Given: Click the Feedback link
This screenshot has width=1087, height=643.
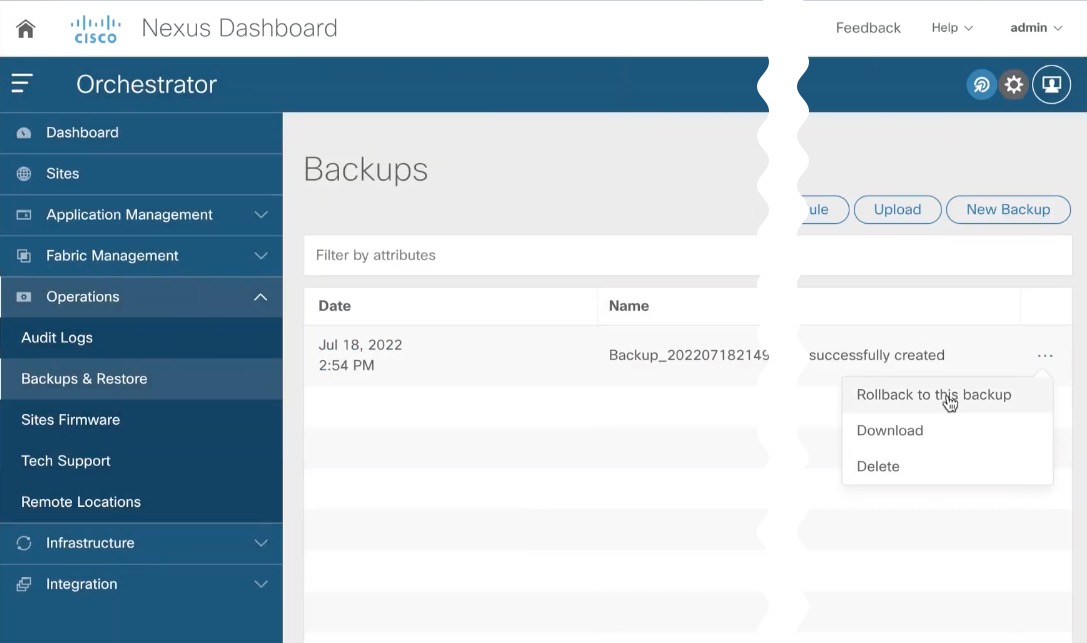Looking at the screenshot, I should point(868,28).
